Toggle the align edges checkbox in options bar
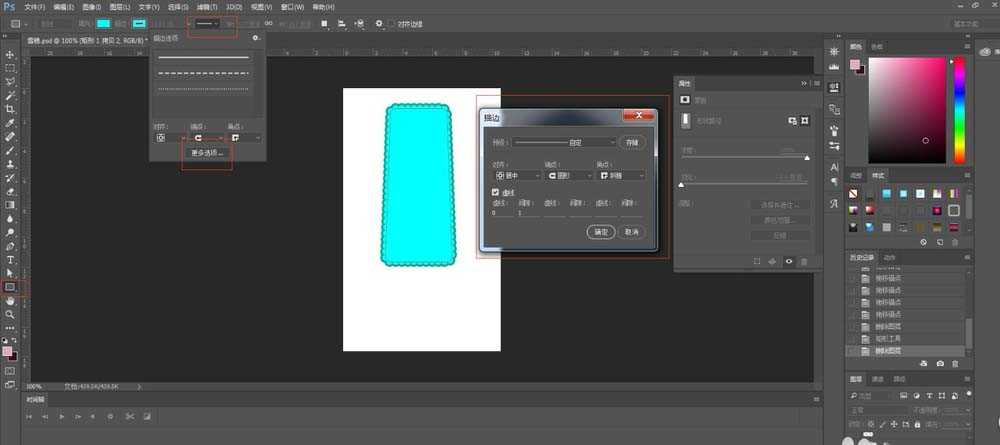 click(392, 23)
